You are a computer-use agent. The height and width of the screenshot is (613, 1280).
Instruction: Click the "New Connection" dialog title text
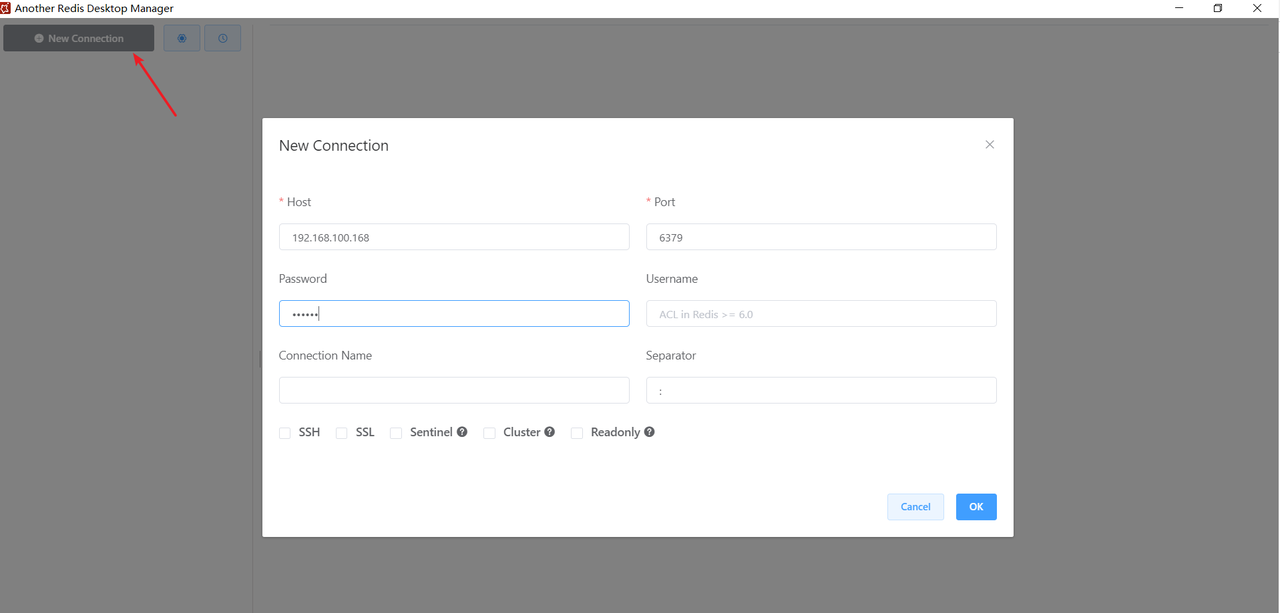pos(334,146)
